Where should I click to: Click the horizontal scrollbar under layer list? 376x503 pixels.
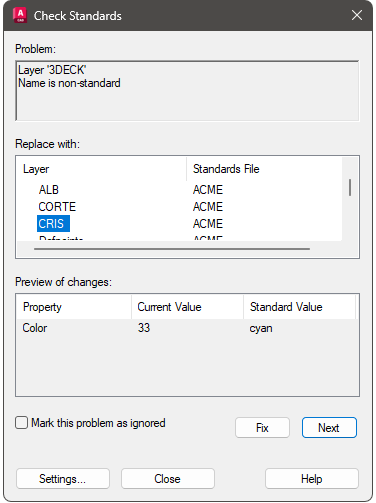pyautogui.click(x=172, y=249)
